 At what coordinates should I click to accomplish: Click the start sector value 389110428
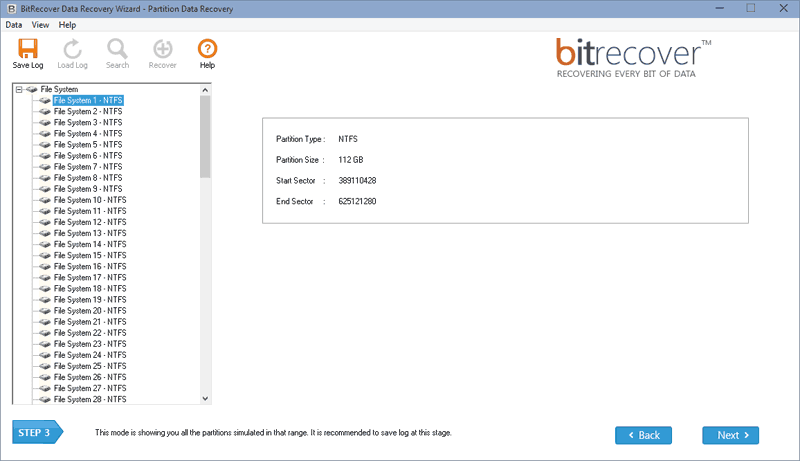click(357, 181)
